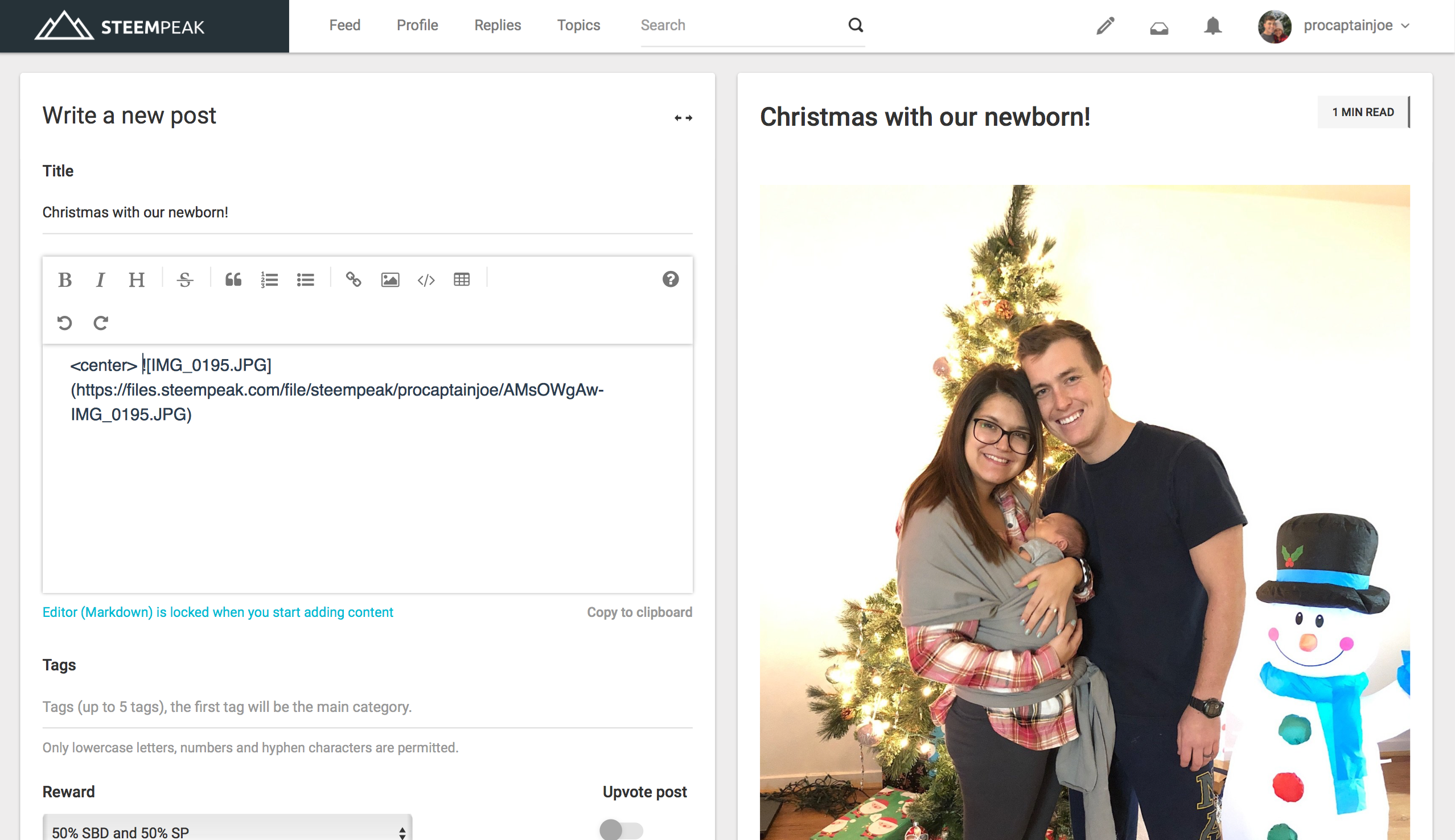Click the Italic formatting icon

point(100,278)
